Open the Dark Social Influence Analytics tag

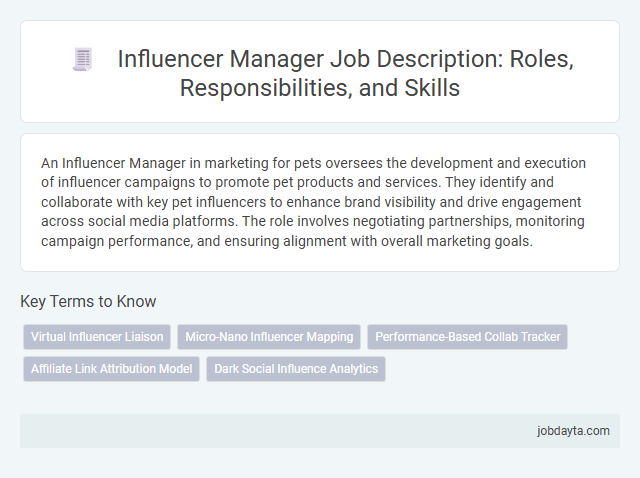[x=296, y=369]
